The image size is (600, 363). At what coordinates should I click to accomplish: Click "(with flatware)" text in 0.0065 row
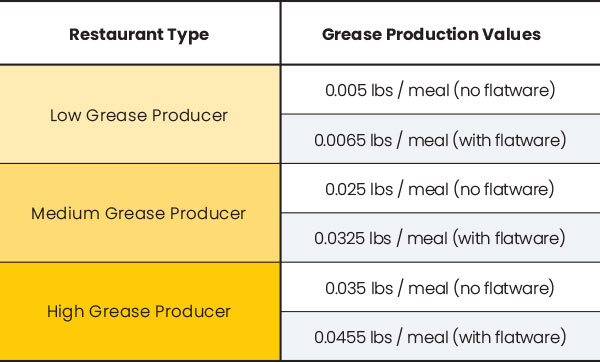pyautogui.click(x=509, y=140)
